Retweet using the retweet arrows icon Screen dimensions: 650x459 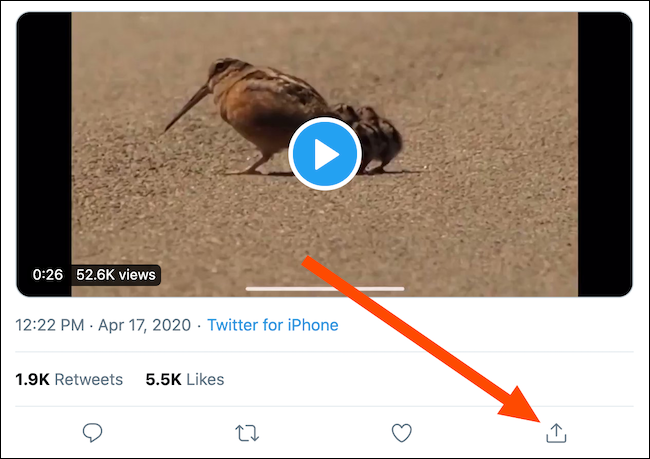tap(247, 433)
